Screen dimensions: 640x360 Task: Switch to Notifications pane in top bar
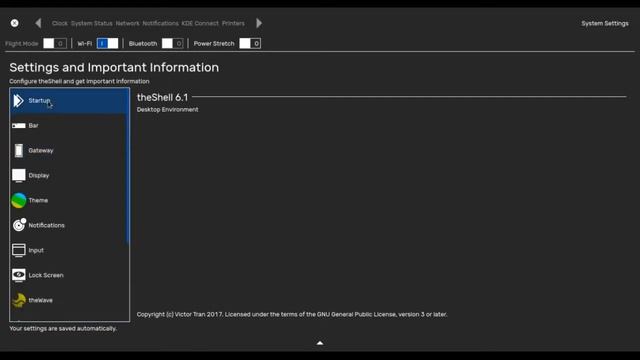(x=160, y=23)
